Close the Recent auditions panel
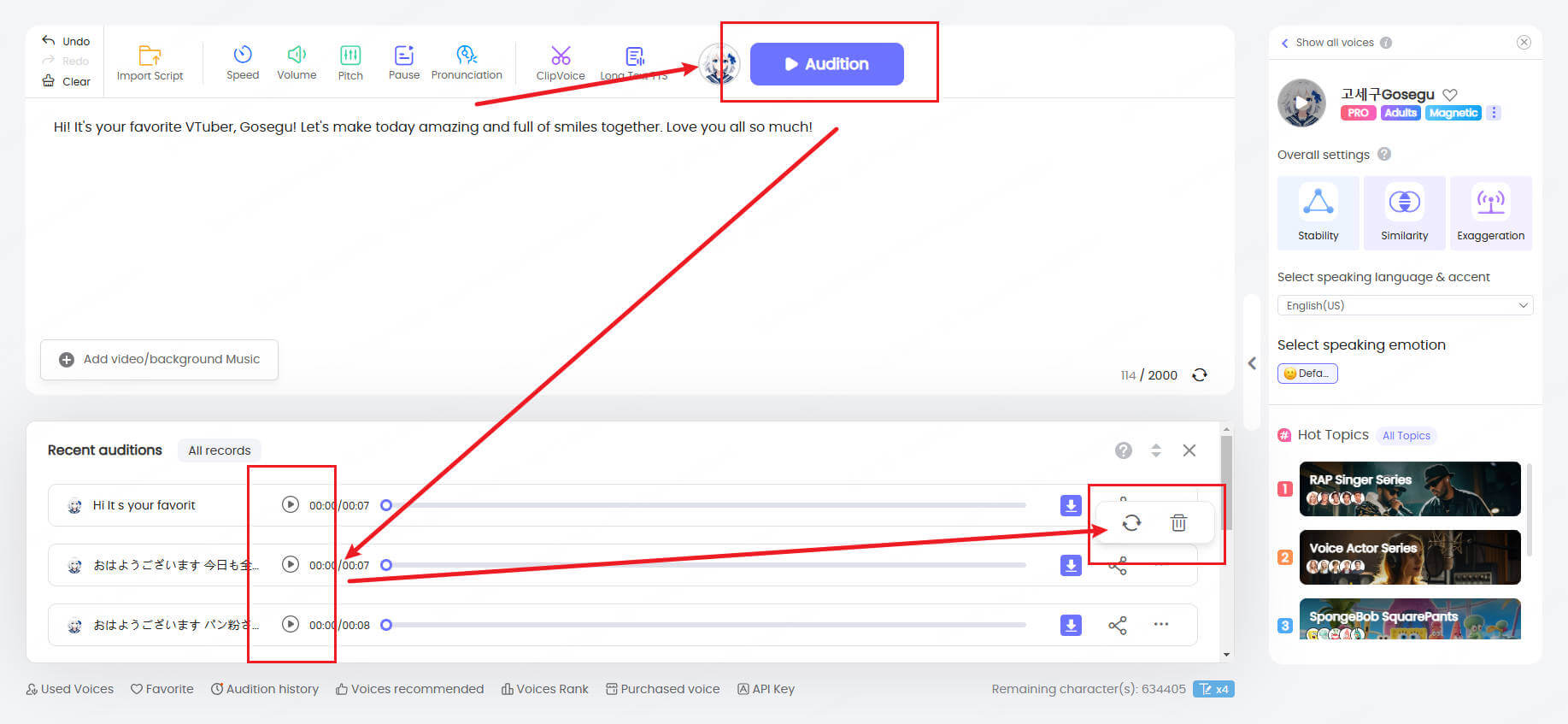Viewport: 1568px width, 724px height. [x=1189, y=450]
